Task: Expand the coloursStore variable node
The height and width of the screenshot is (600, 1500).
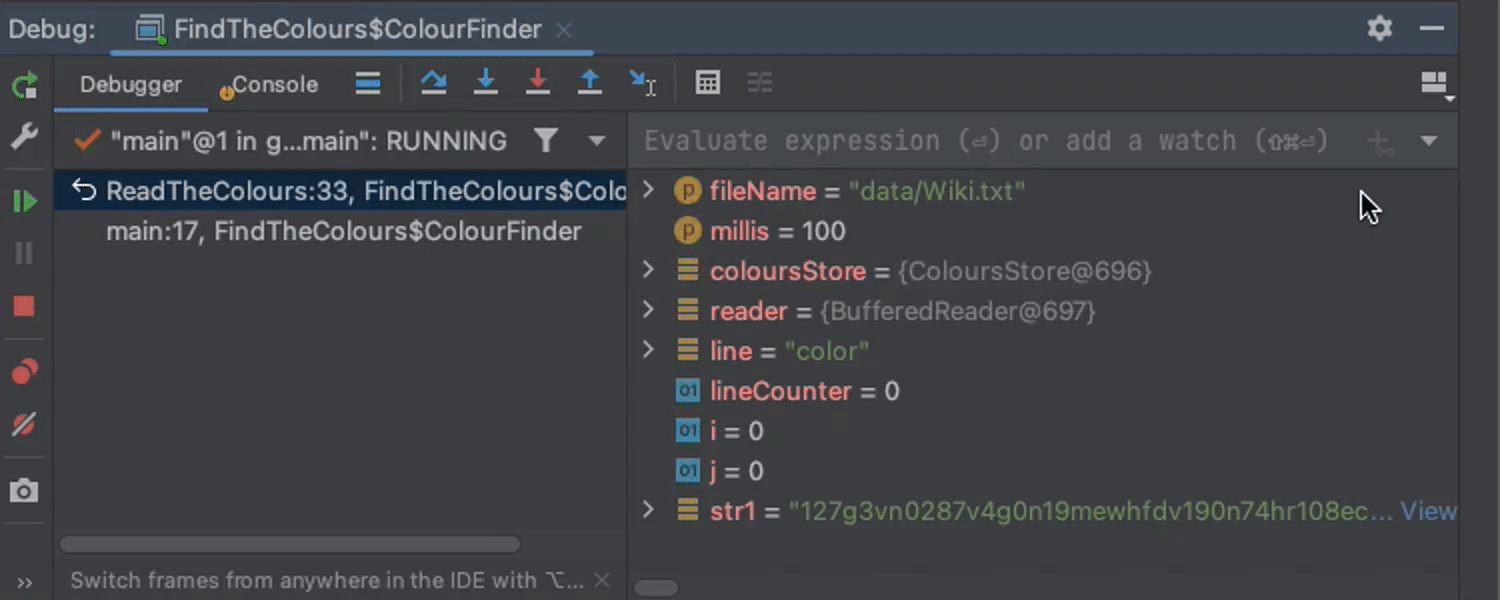Action: coord(648,270)
